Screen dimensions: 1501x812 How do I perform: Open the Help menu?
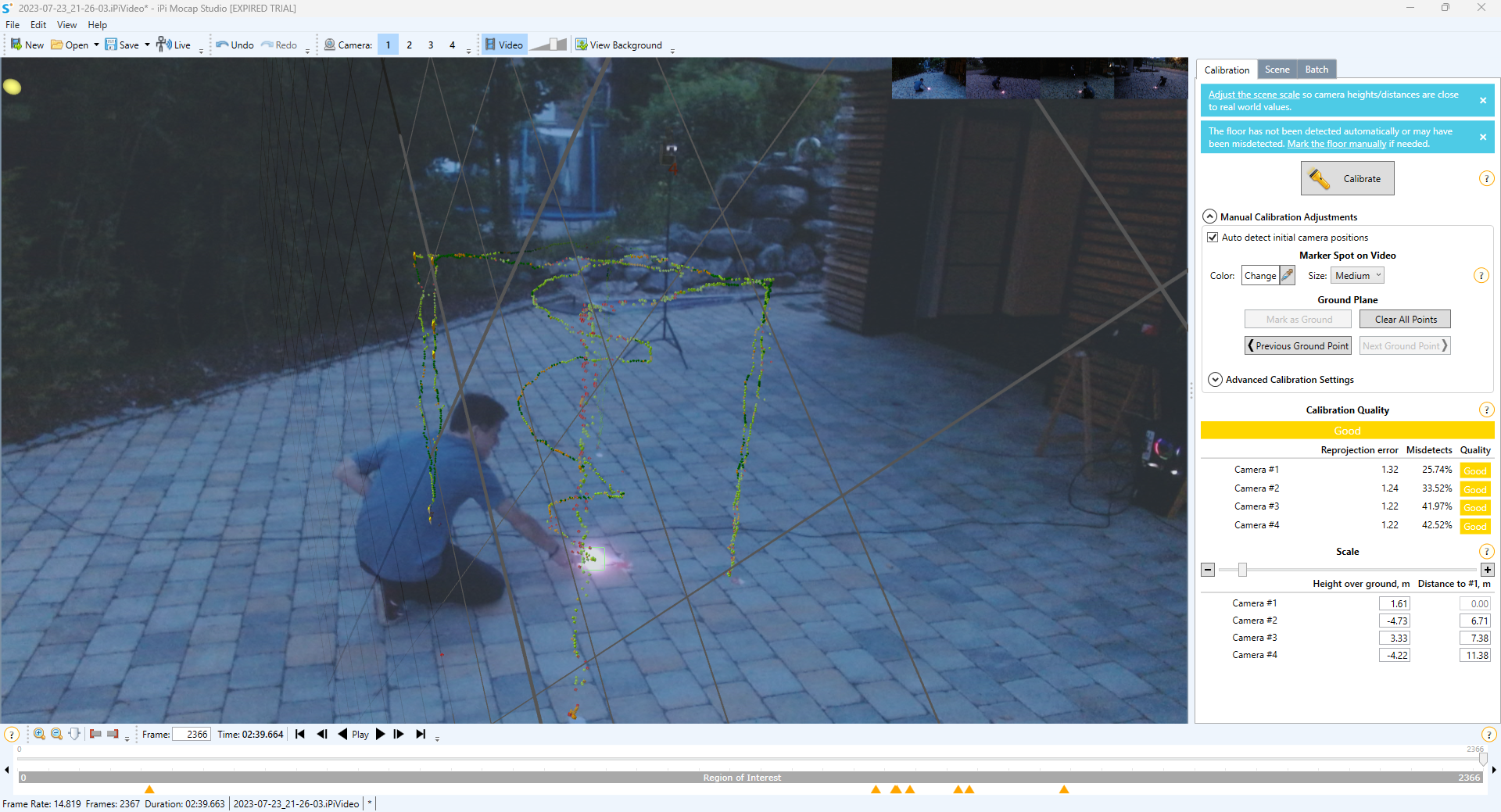pyautogui.click(x=97, y=25)
